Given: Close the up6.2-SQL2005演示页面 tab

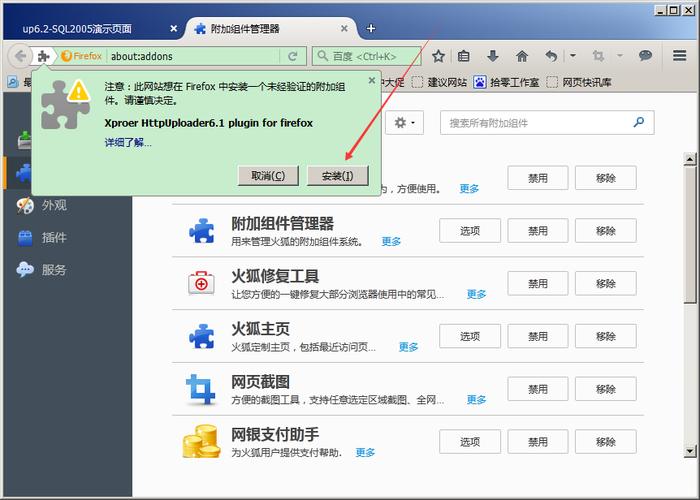Looking at the screenshot, I should (x=174, y=29).
